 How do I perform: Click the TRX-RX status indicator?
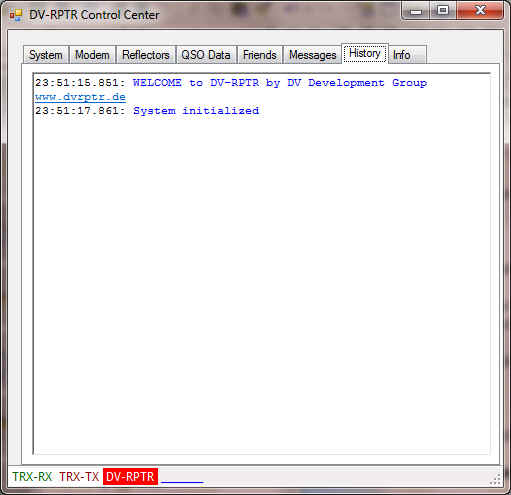click(x=32, y=477)
